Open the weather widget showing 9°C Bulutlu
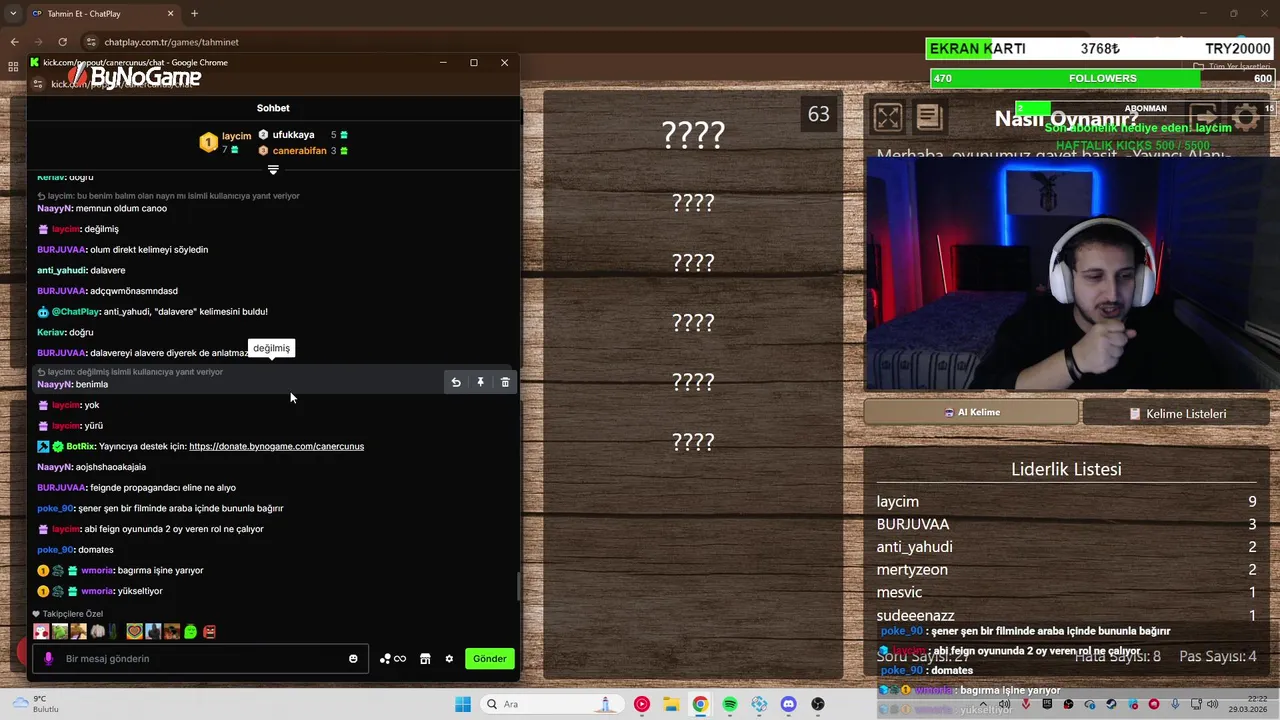 point(34,704)
